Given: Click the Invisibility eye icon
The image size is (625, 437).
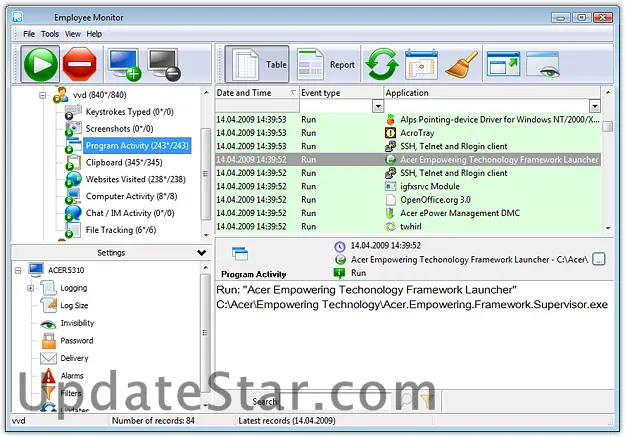Looking at the screenshot, I should coord(48,324).
